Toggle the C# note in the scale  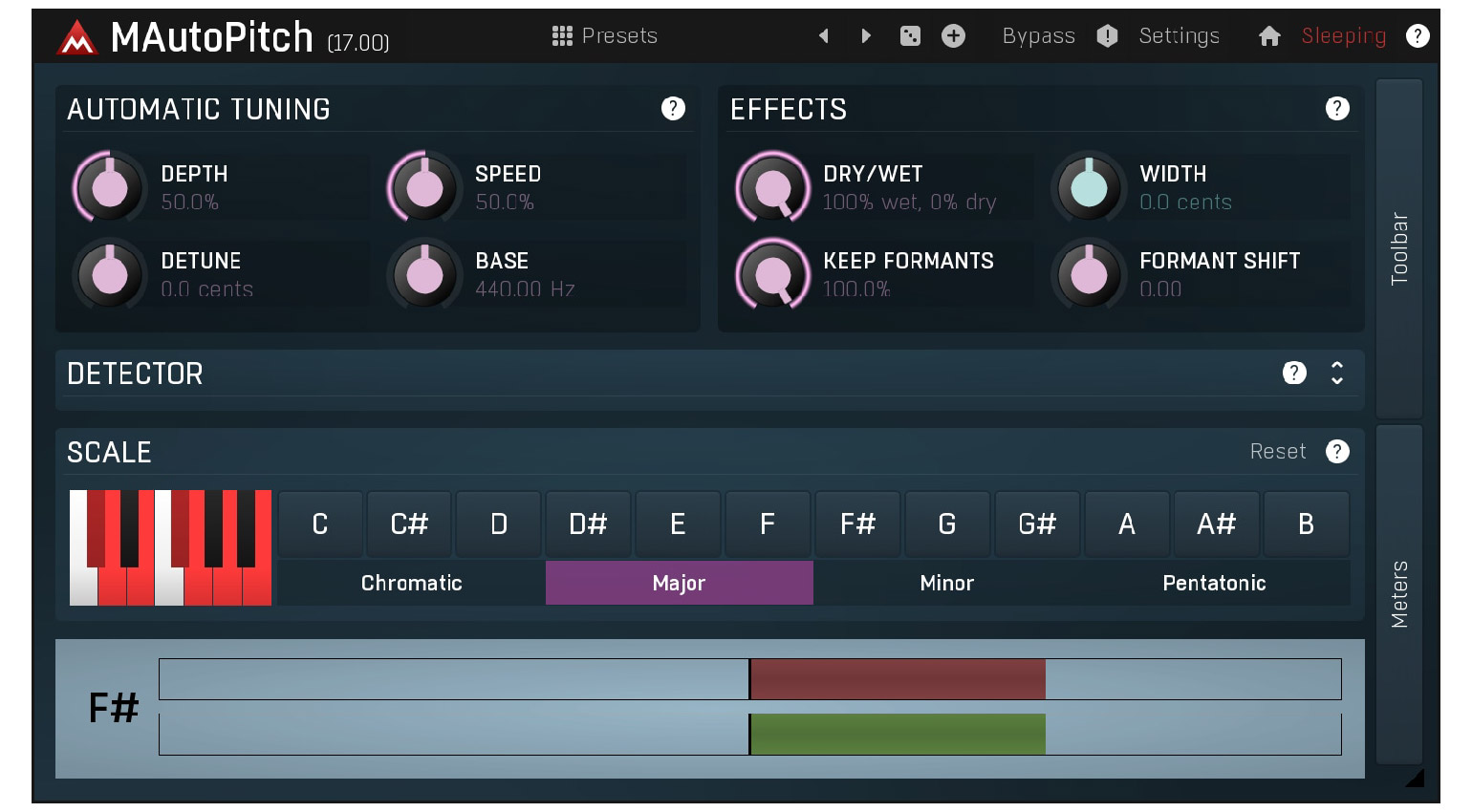pos(409,524)
